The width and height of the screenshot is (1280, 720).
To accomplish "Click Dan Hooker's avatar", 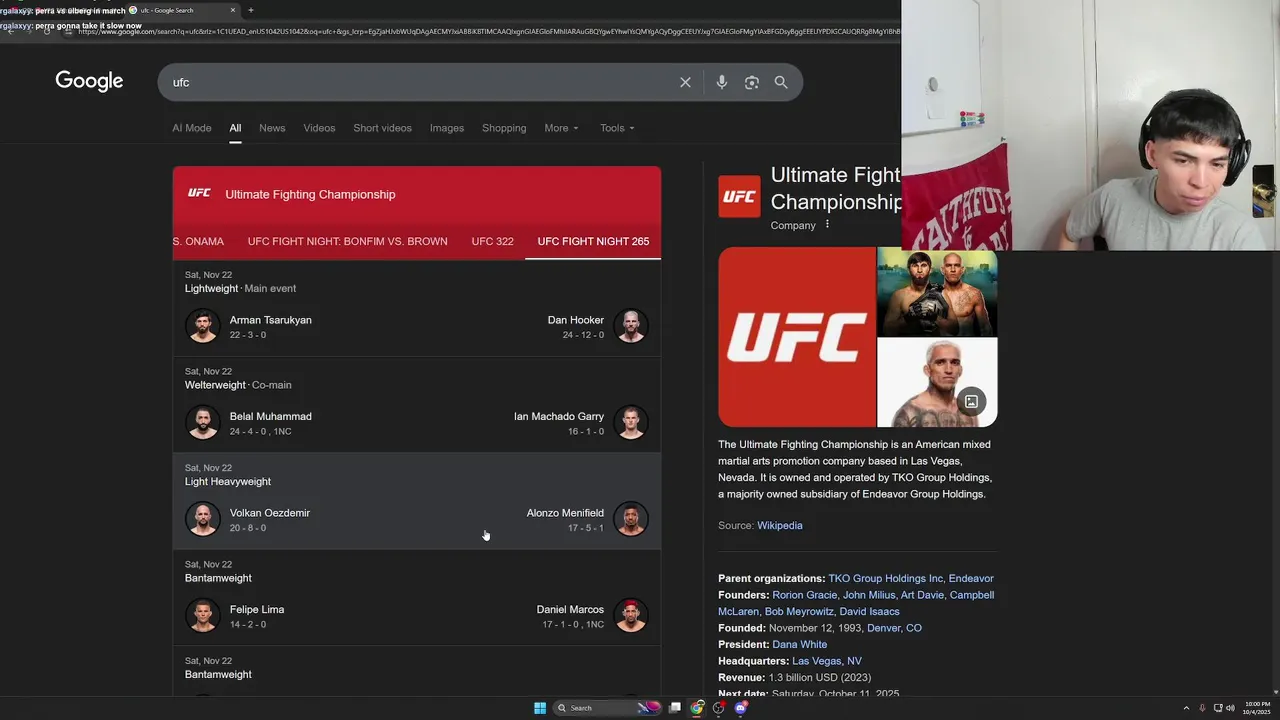I will (x=630, y=326).
